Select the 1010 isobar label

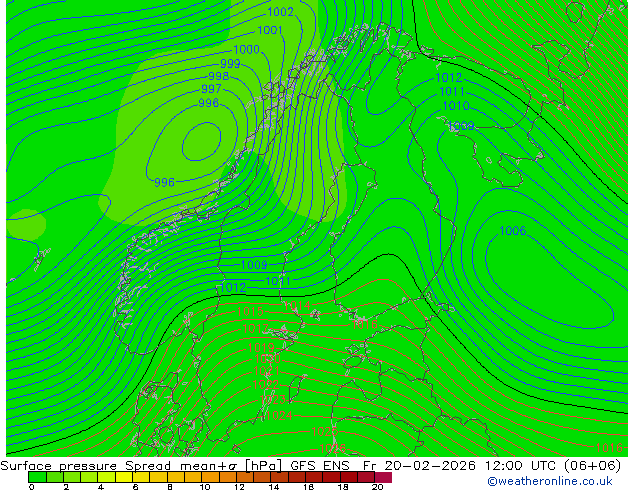point(456,106)
